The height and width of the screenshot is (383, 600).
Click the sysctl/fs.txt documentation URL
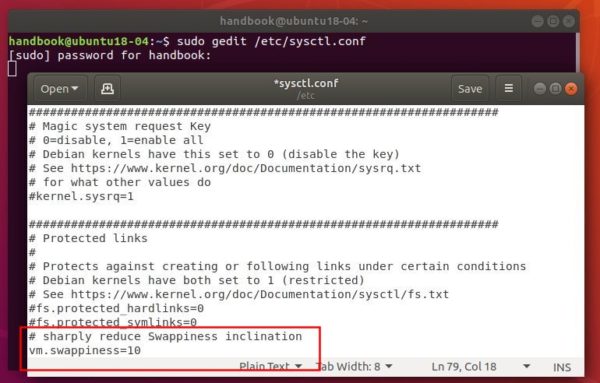point(259,294)
